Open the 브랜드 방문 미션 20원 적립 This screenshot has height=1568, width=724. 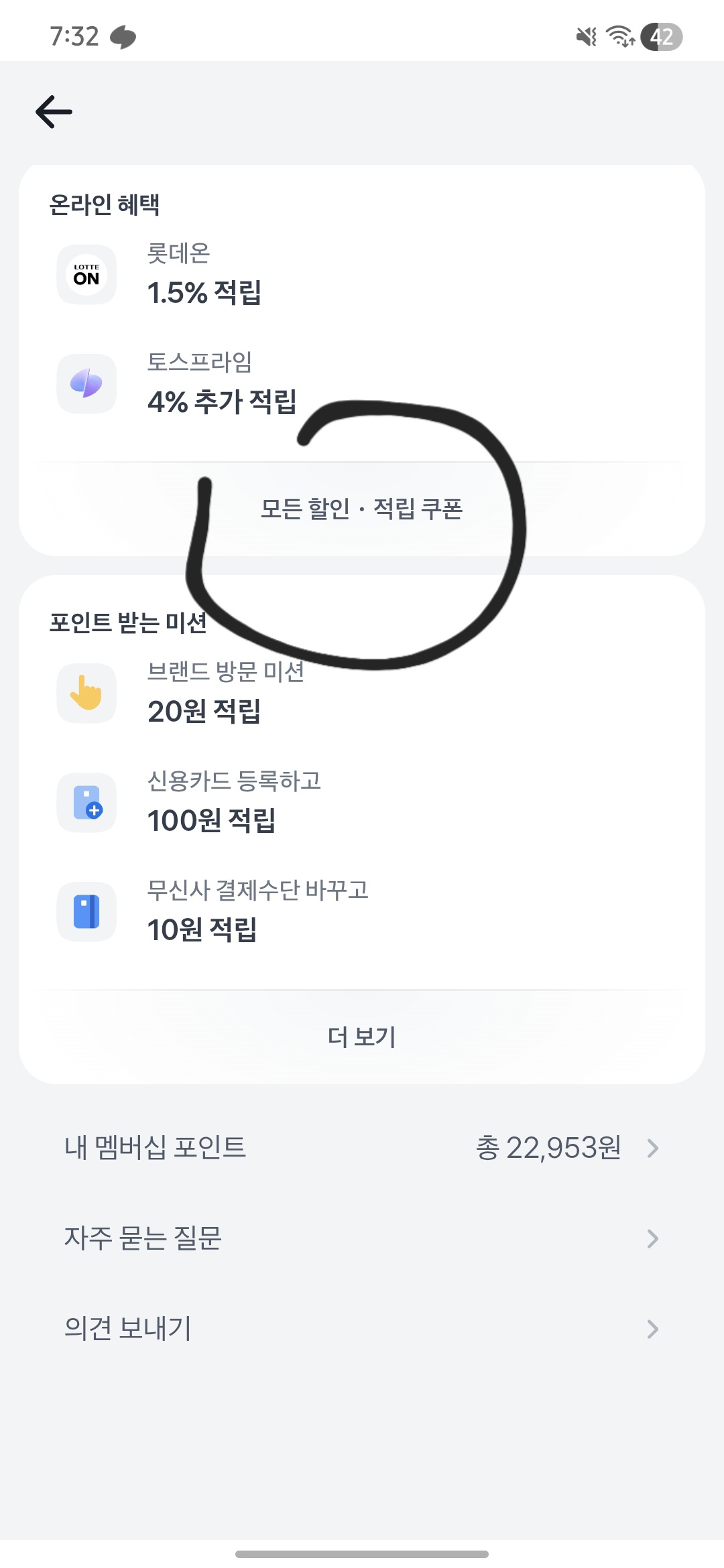[225, 693]
